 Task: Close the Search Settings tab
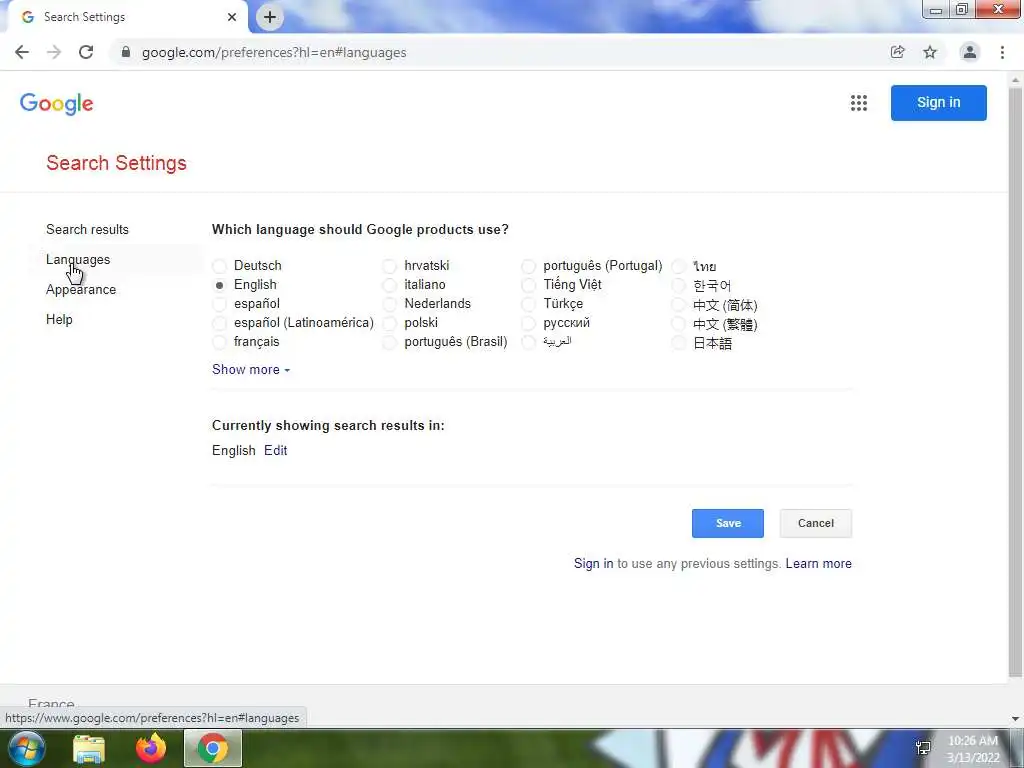232,17
